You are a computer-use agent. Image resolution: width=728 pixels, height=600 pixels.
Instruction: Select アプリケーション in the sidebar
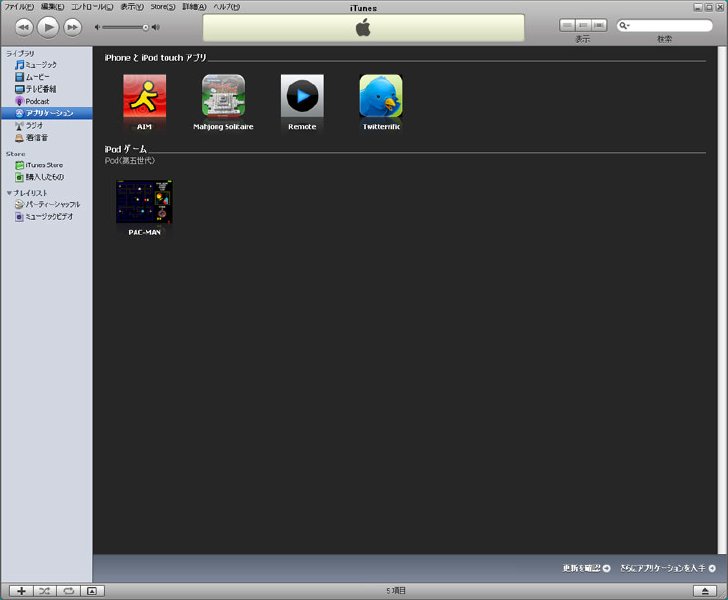pos(46,113)
